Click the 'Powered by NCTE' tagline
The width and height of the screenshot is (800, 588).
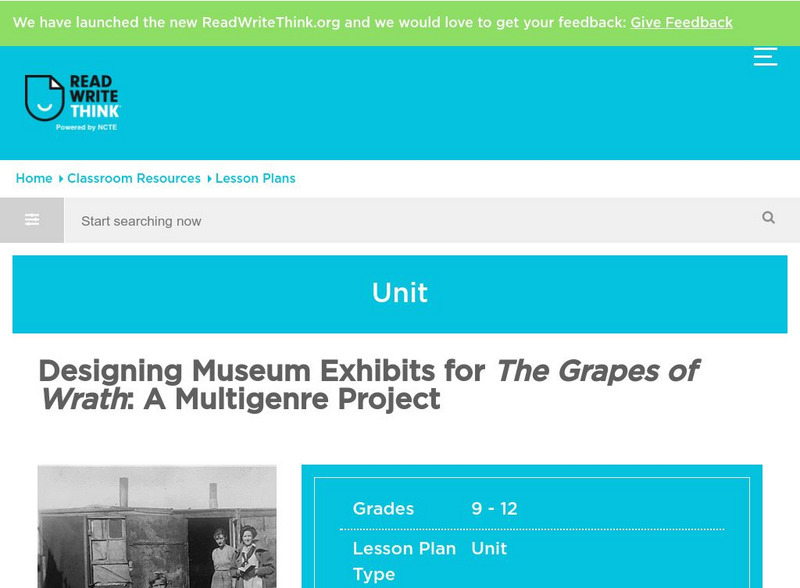[x=87, y=128]
